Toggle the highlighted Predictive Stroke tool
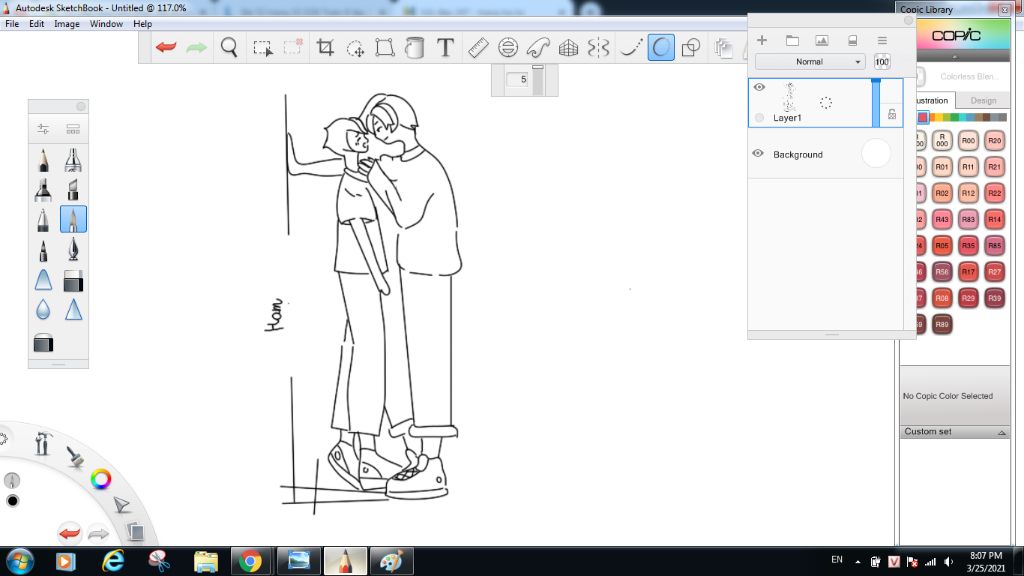The width and height of the screenshot is (1024, 576). click(661, 48)
